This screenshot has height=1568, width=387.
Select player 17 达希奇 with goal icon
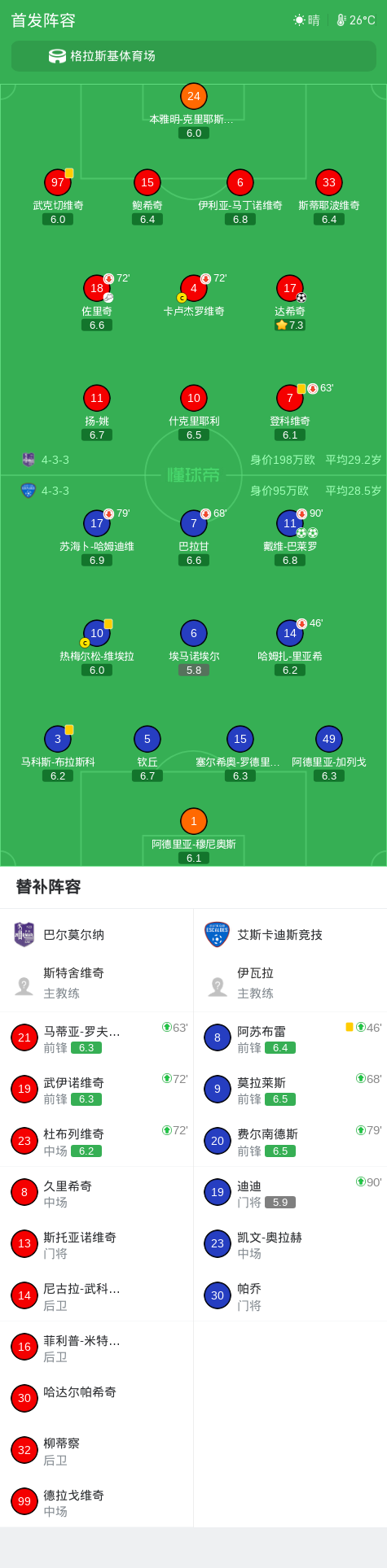pos(290,288)
